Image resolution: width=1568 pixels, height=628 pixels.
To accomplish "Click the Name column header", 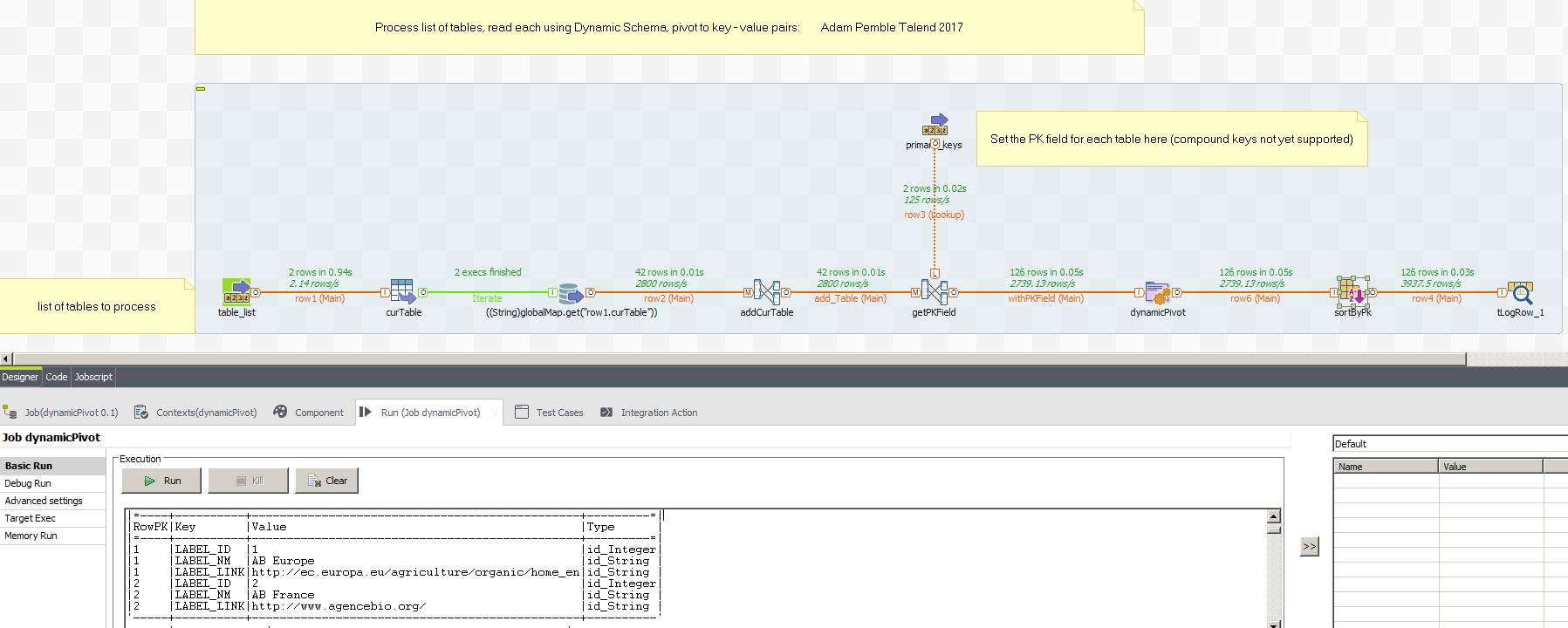I will 1386,467.
